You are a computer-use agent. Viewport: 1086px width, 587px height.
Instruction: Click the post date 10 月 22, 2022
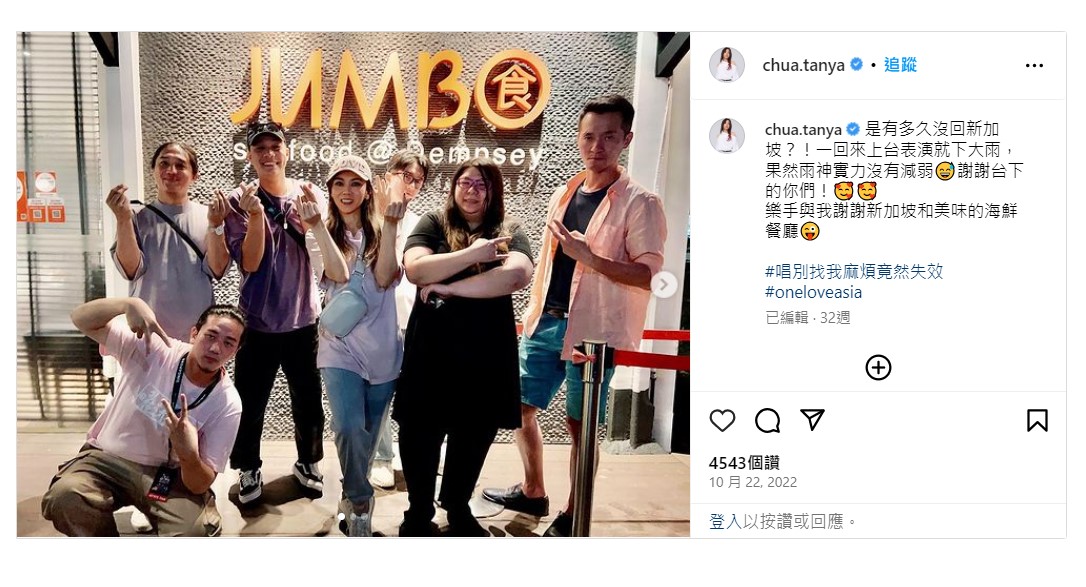pyautogui.click(x=753, y=482)
